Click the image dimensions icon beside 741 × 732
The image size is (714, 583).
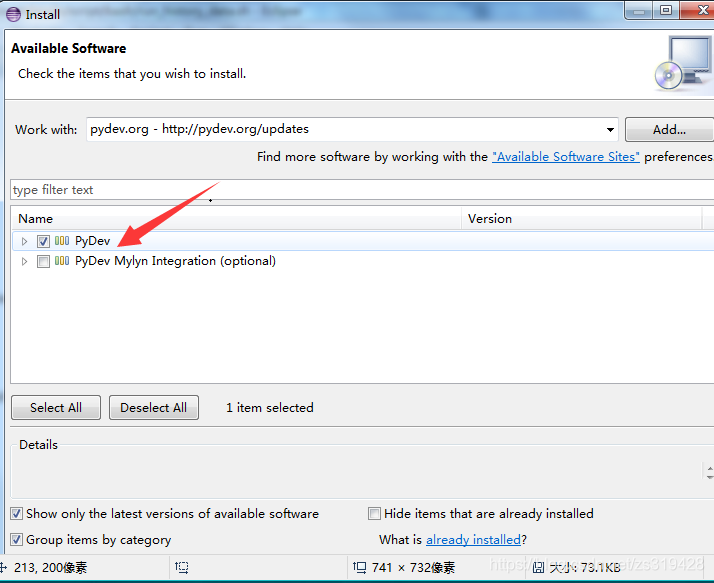(x=359, y=567)
